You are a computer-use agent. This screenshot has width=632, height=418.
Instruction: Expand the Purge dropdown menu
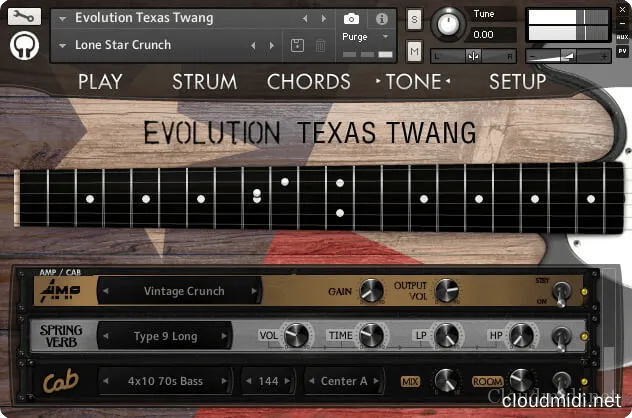pos(367,36)
